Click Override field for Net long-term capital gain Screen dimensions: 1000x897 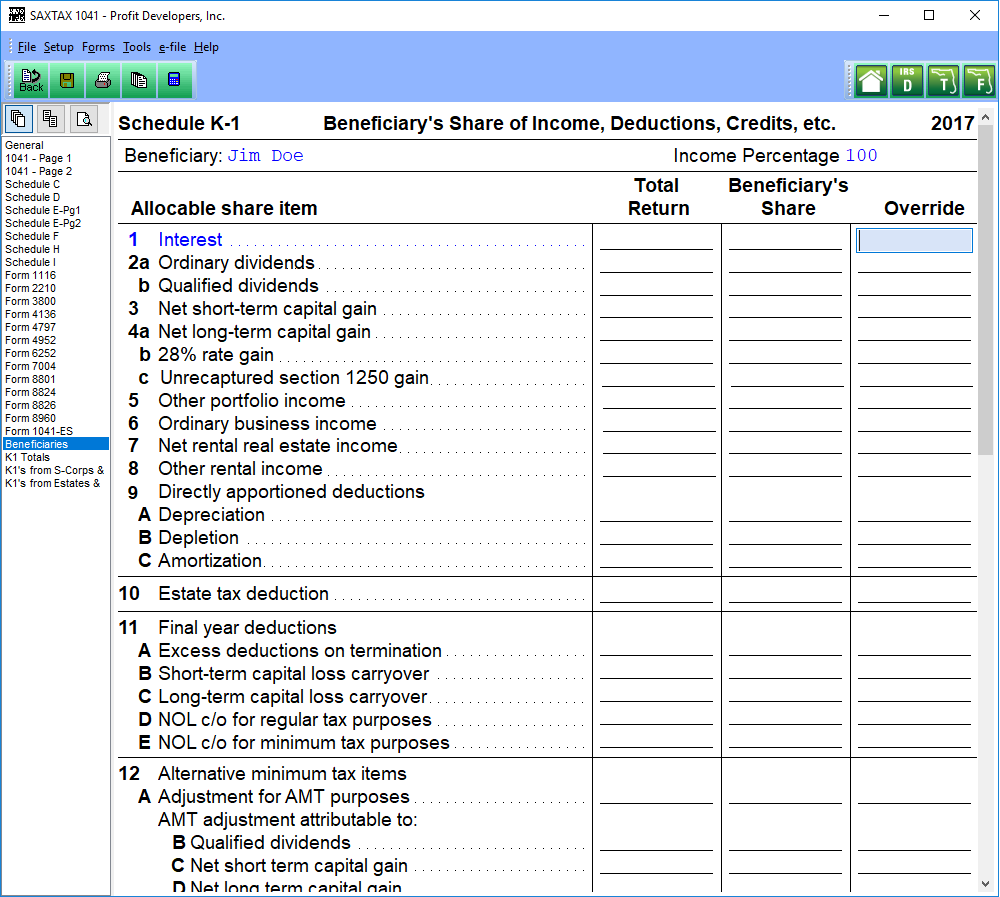click(x=914, y=332)
